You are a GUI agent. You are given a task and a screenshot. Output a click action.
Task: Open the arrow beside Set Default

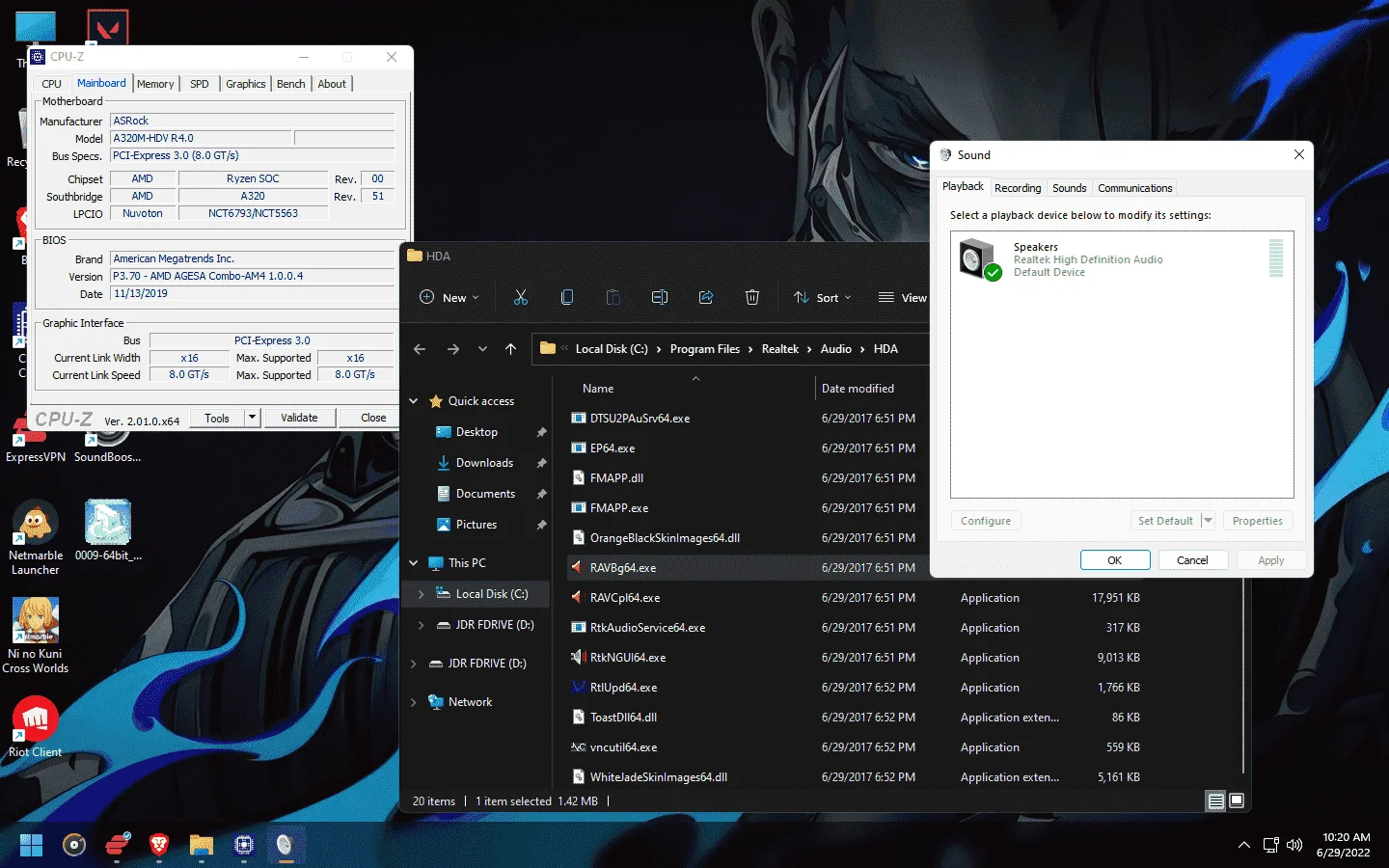1207,520
